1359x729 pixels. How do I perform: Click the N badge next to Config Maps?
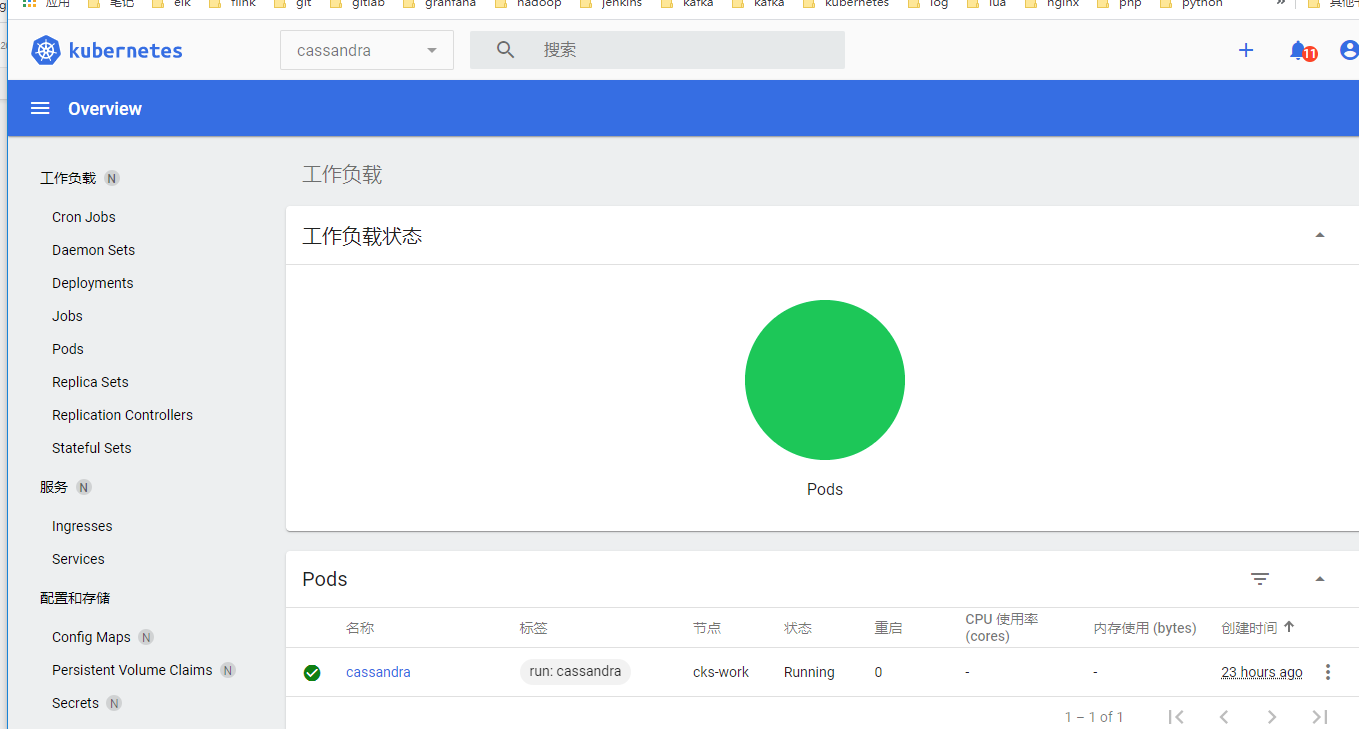click(146, 637)
